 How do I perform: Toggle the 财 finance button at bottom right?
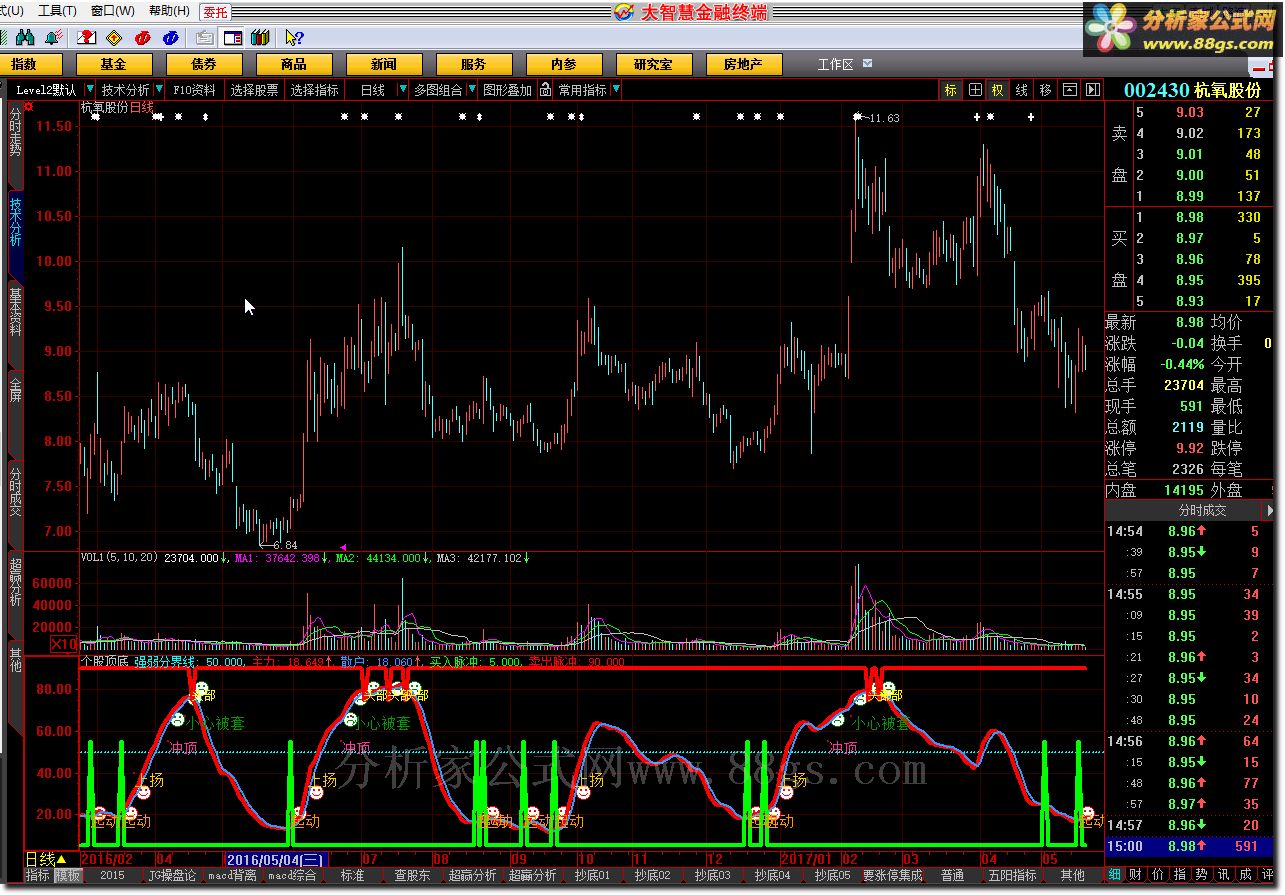point(1136,875)
